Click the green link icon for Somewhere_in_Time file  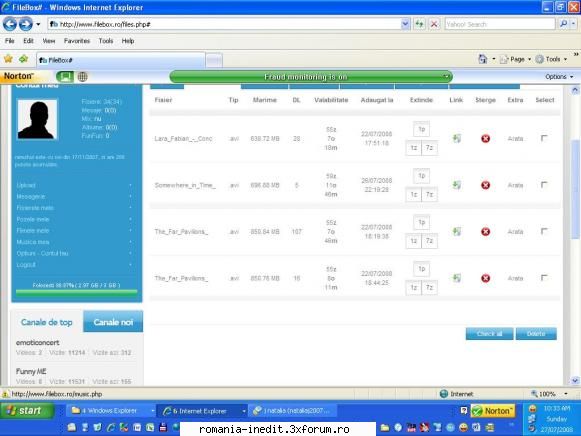click(457, 185)
